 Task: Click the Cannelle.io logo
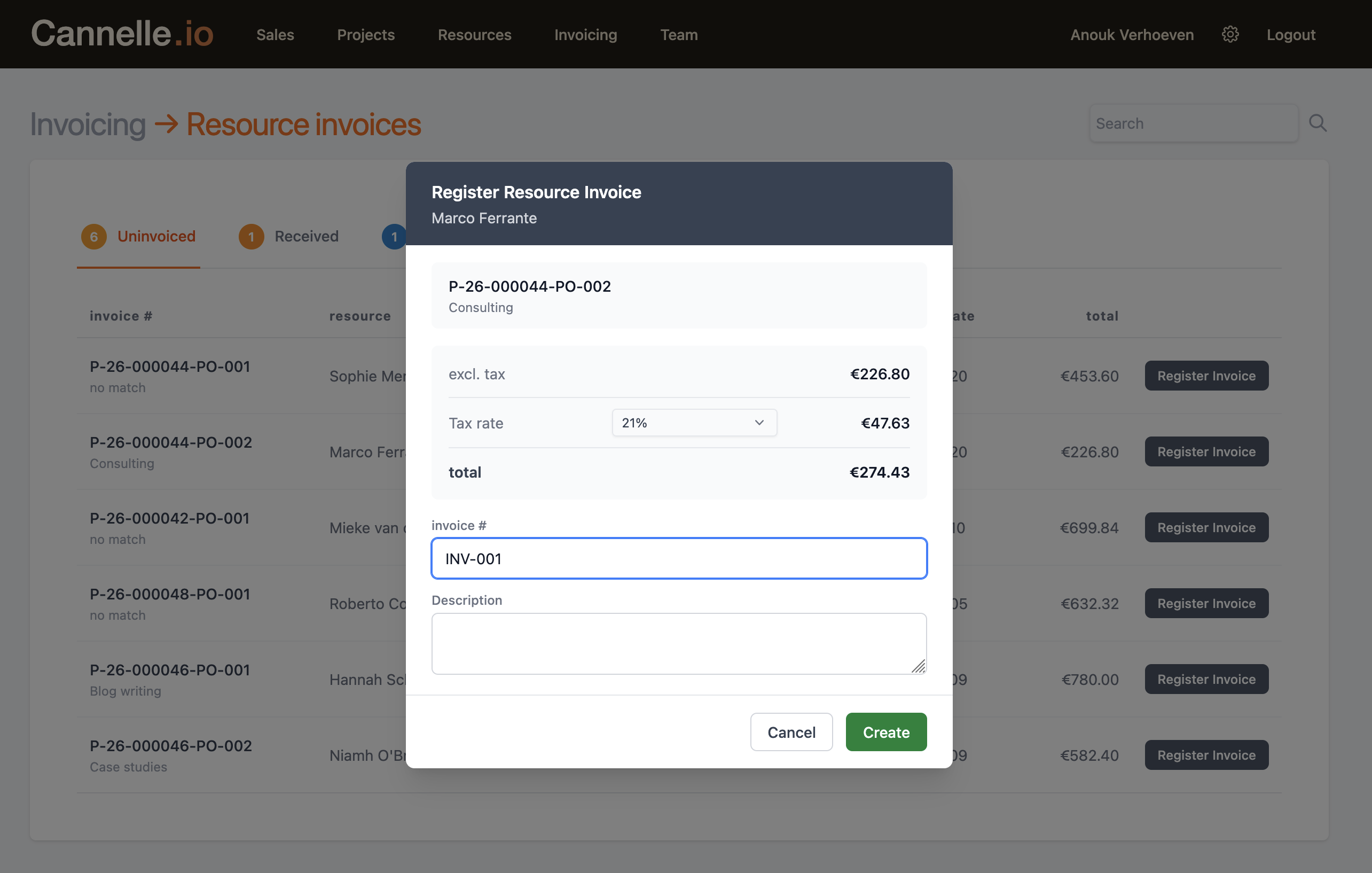pyautogui.click(x=122, y=34)
